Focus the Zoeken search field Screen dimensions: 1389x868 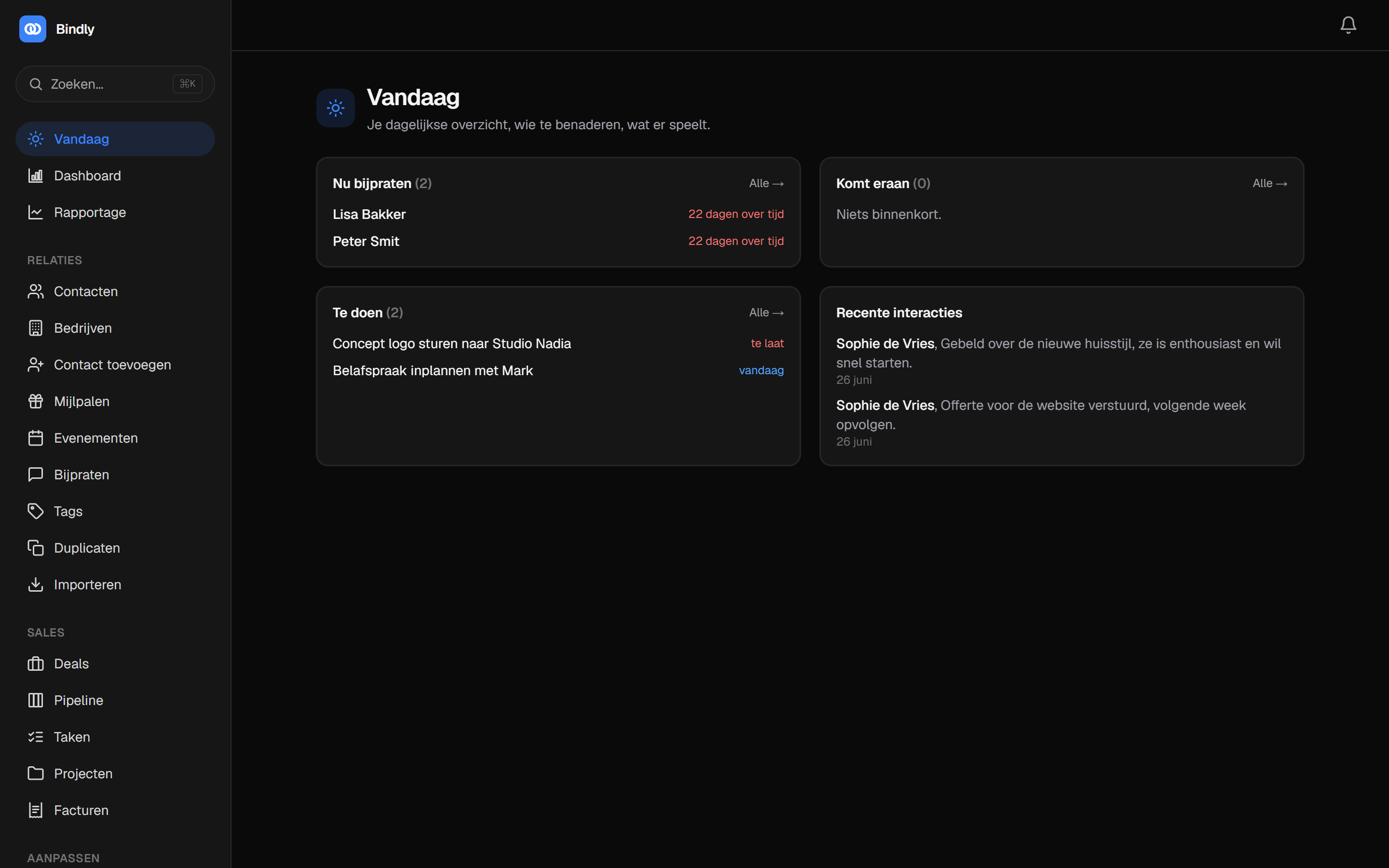[115, 84]
